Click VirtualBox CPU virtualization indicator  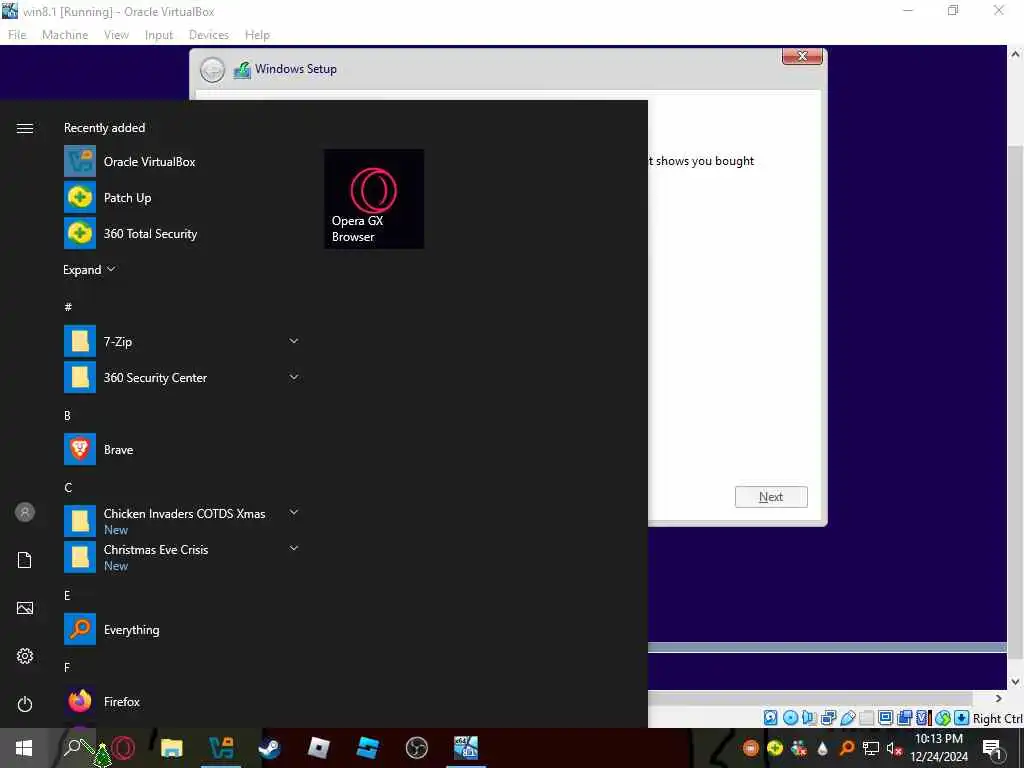click(x=923, y=718)
